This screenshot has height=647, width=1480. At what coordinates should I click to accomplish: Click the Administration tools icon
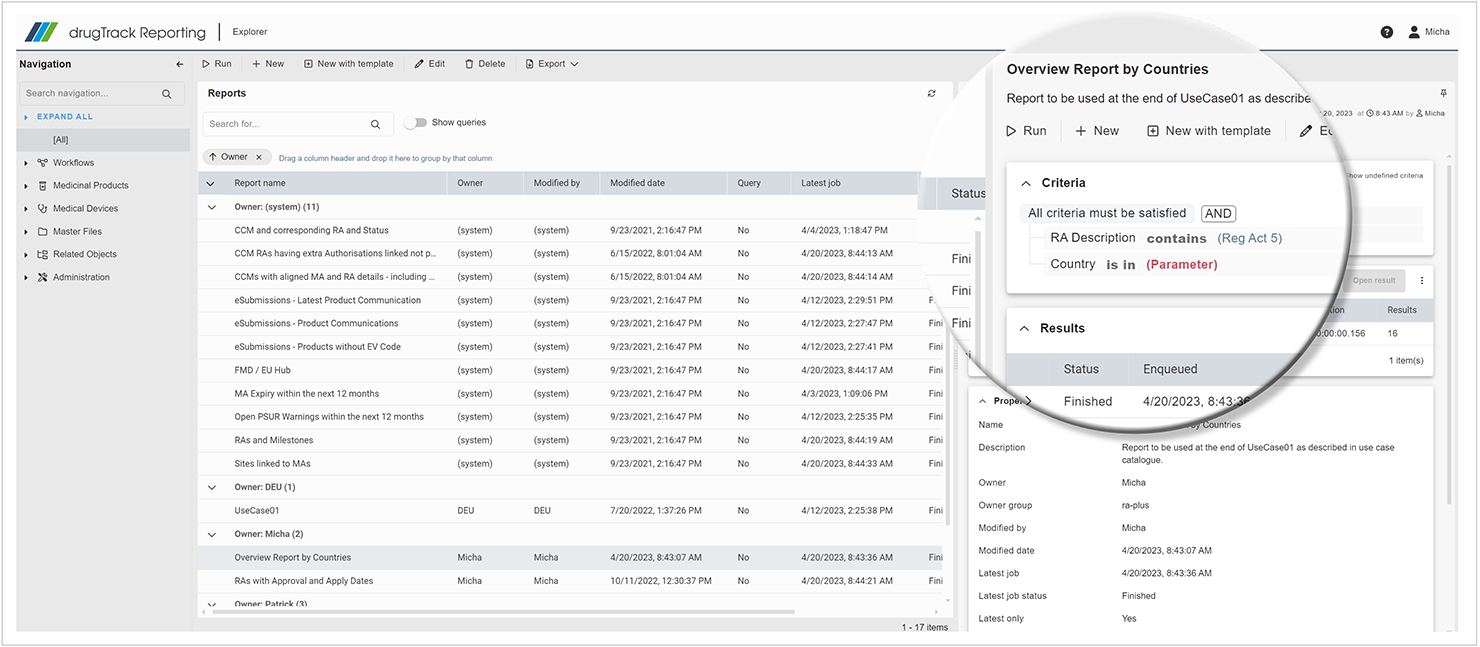pos(43,278)
